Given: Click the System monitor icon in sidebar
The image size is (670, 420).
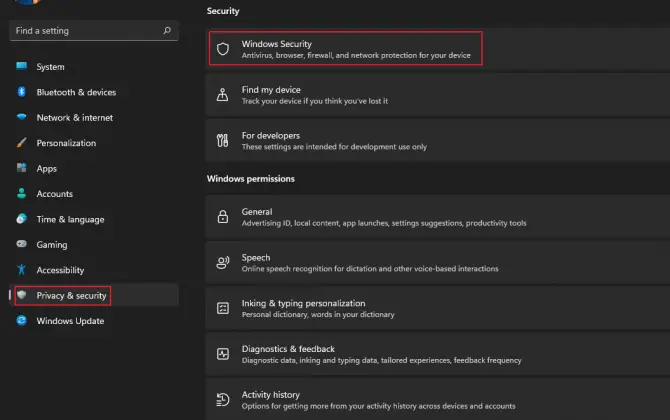Looking at the screenshot, I should click(x=21, y=66).
